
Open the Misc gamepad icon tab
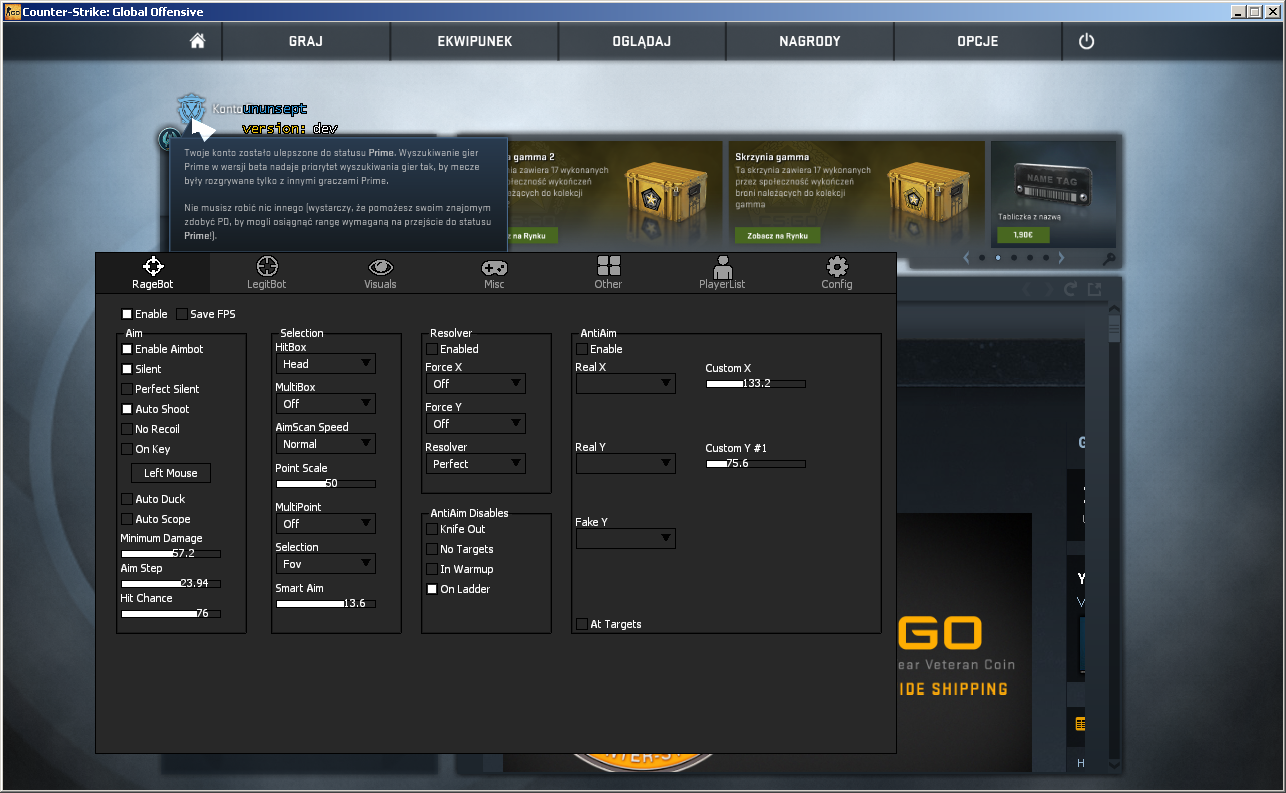point(494,266)
